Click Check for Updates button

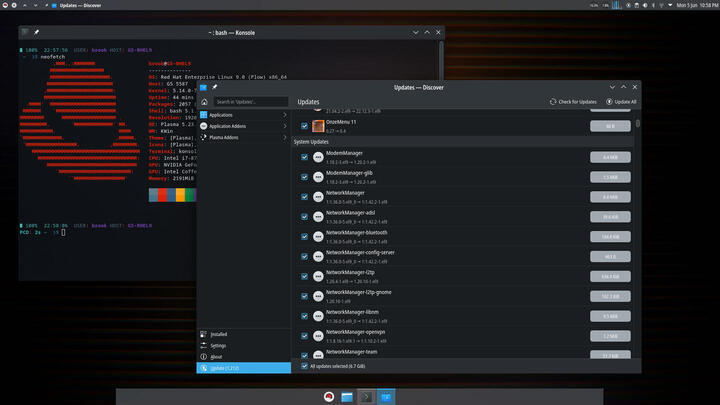pyautogui.click(x=573, y=101)
